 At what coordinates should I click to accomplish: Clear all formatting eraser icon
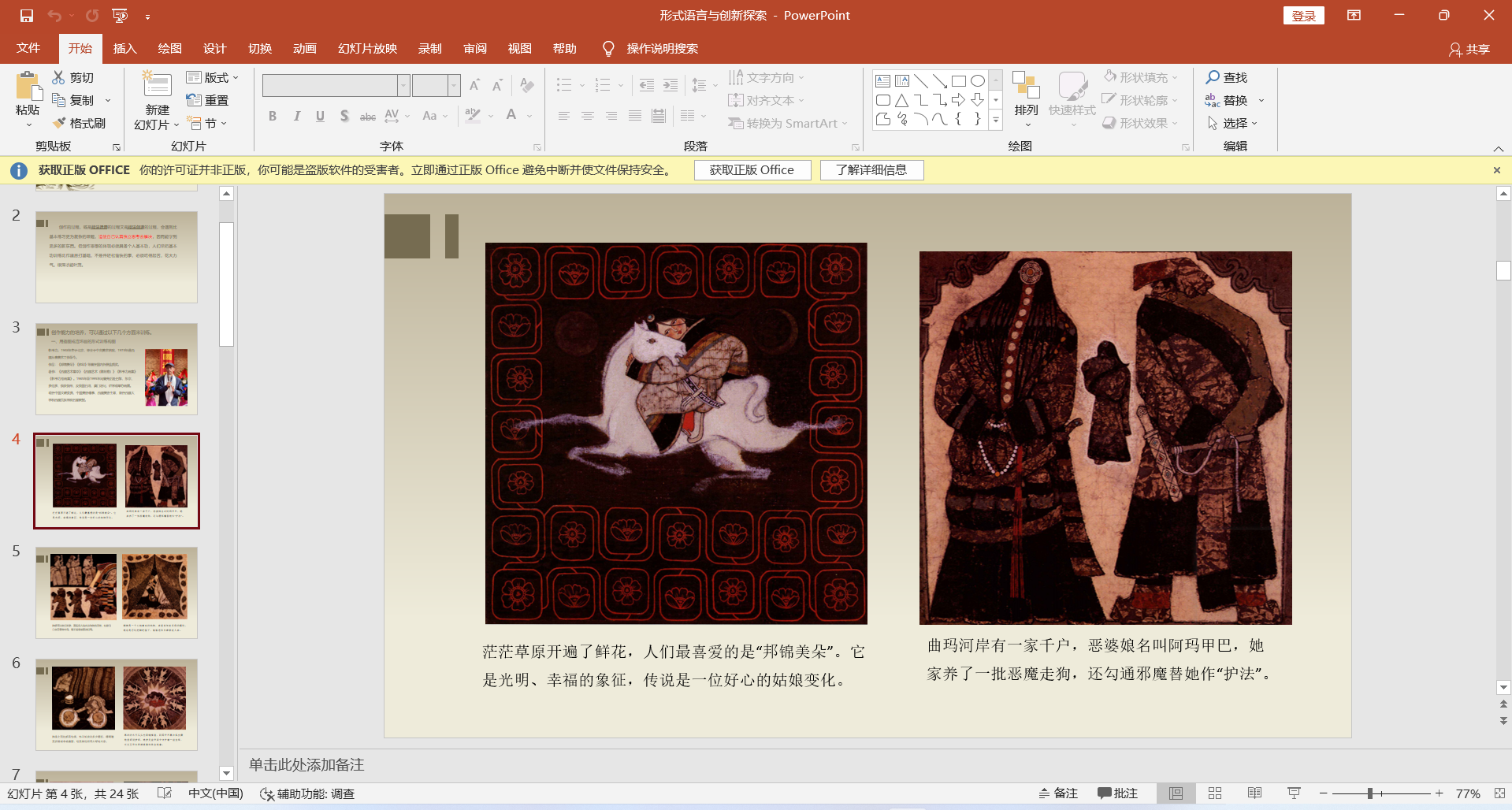click(527, 85)
